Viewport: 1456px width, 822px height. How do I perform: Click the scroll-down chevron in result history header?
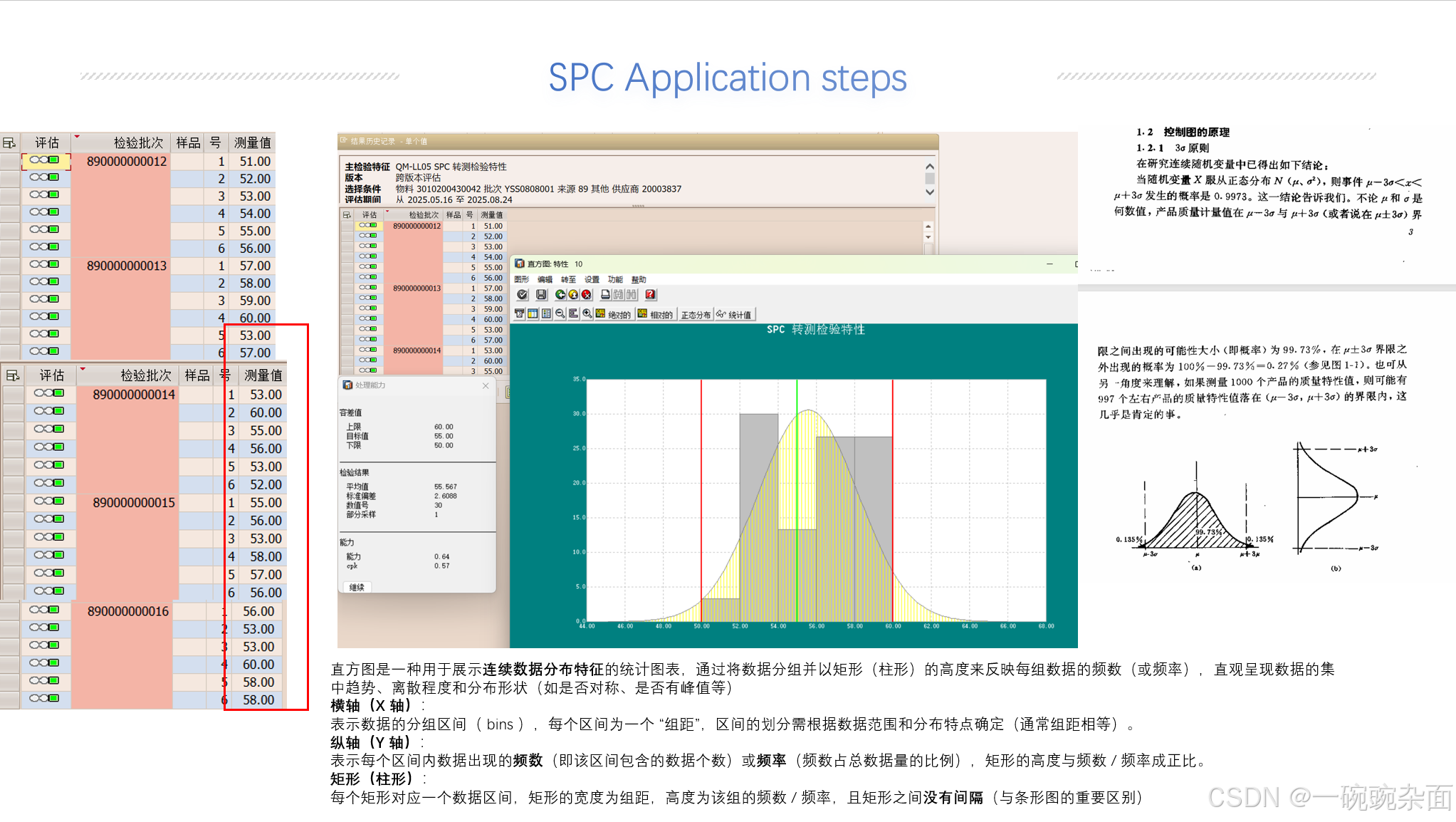pyautogui.click(x=928, y=192)
